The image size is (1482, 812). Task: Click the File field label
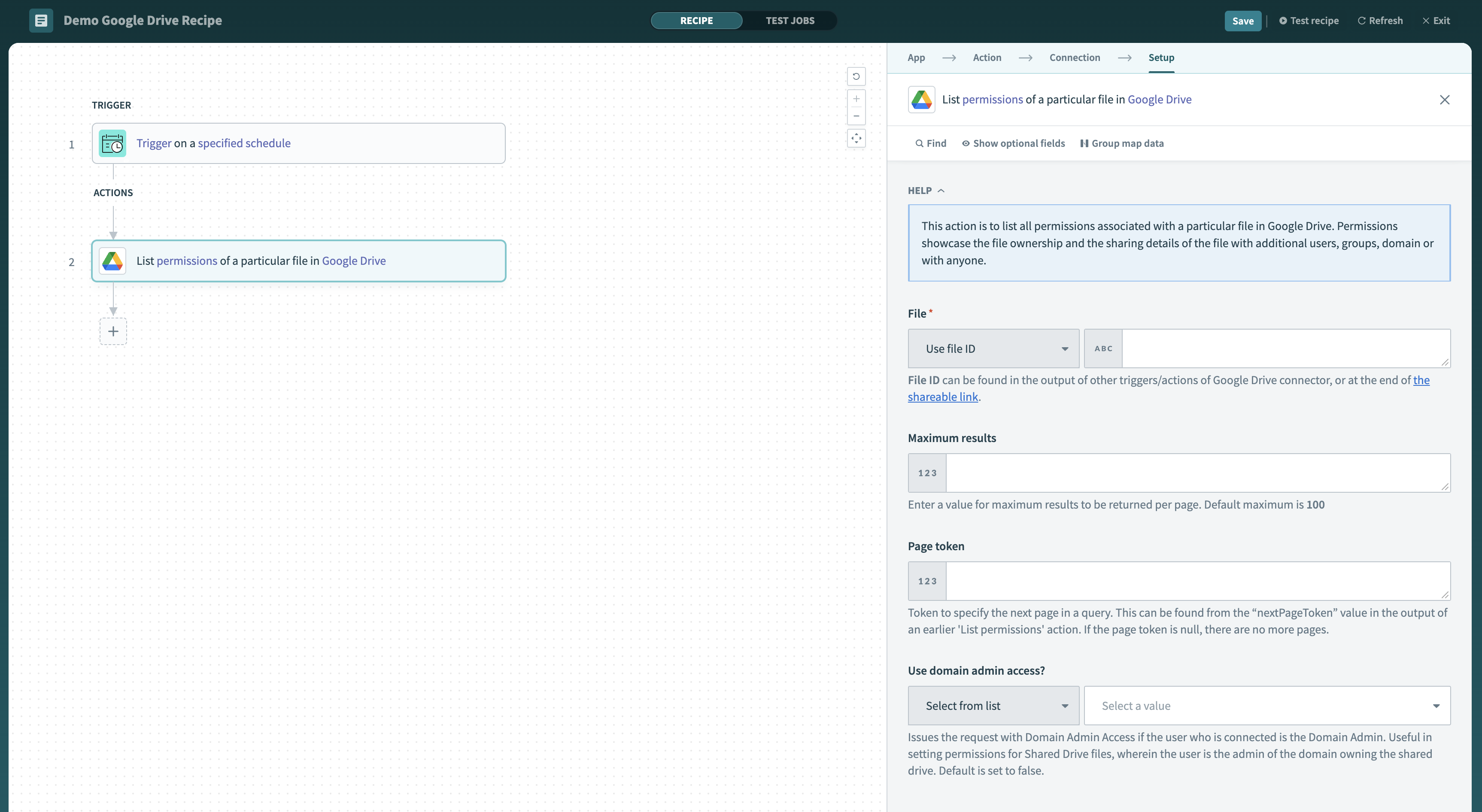click(917, 313)
